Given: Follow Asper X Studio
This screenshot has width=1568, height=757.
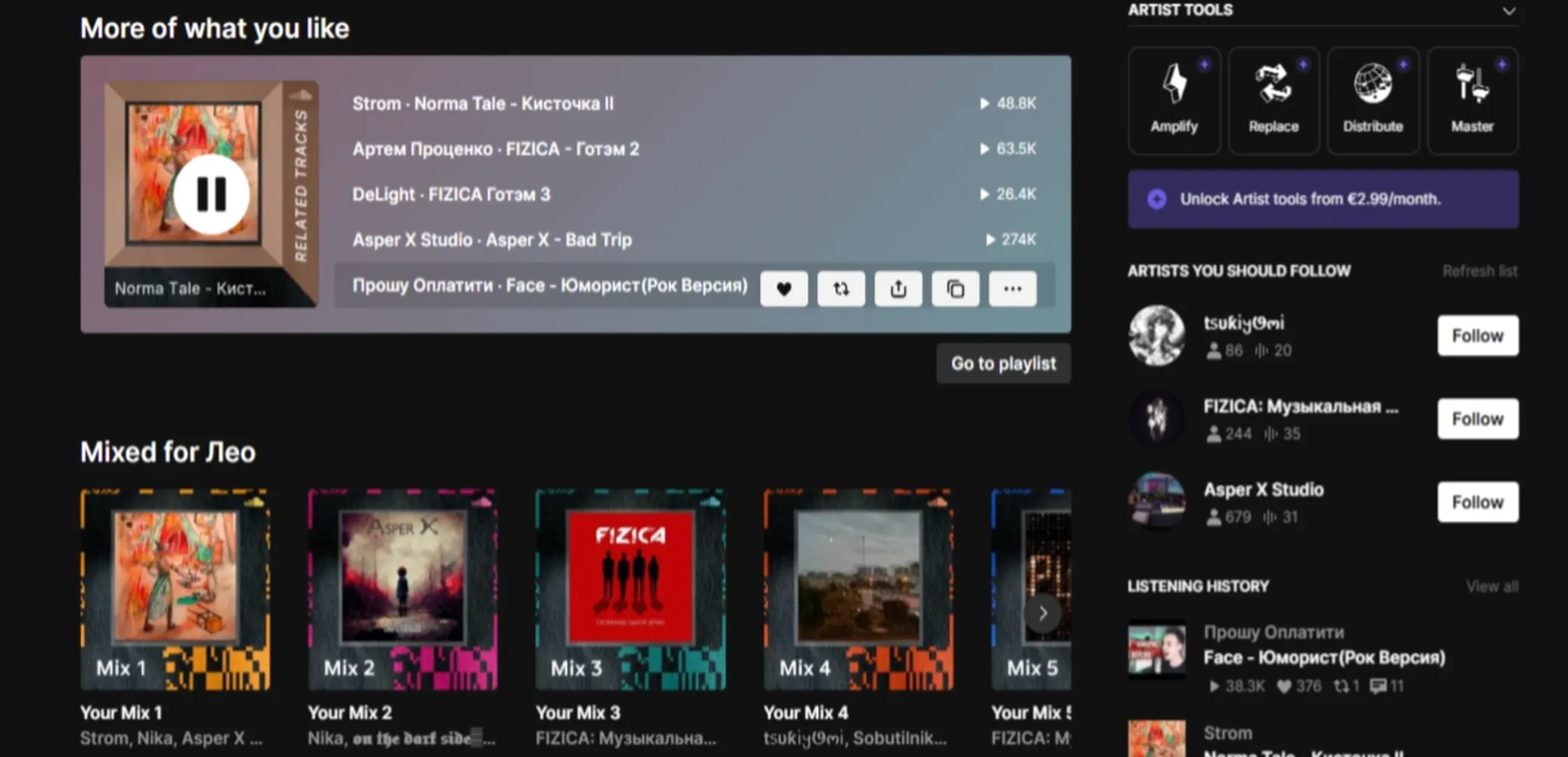Looking at the screenshot, I should click(x=1477, y=502).
